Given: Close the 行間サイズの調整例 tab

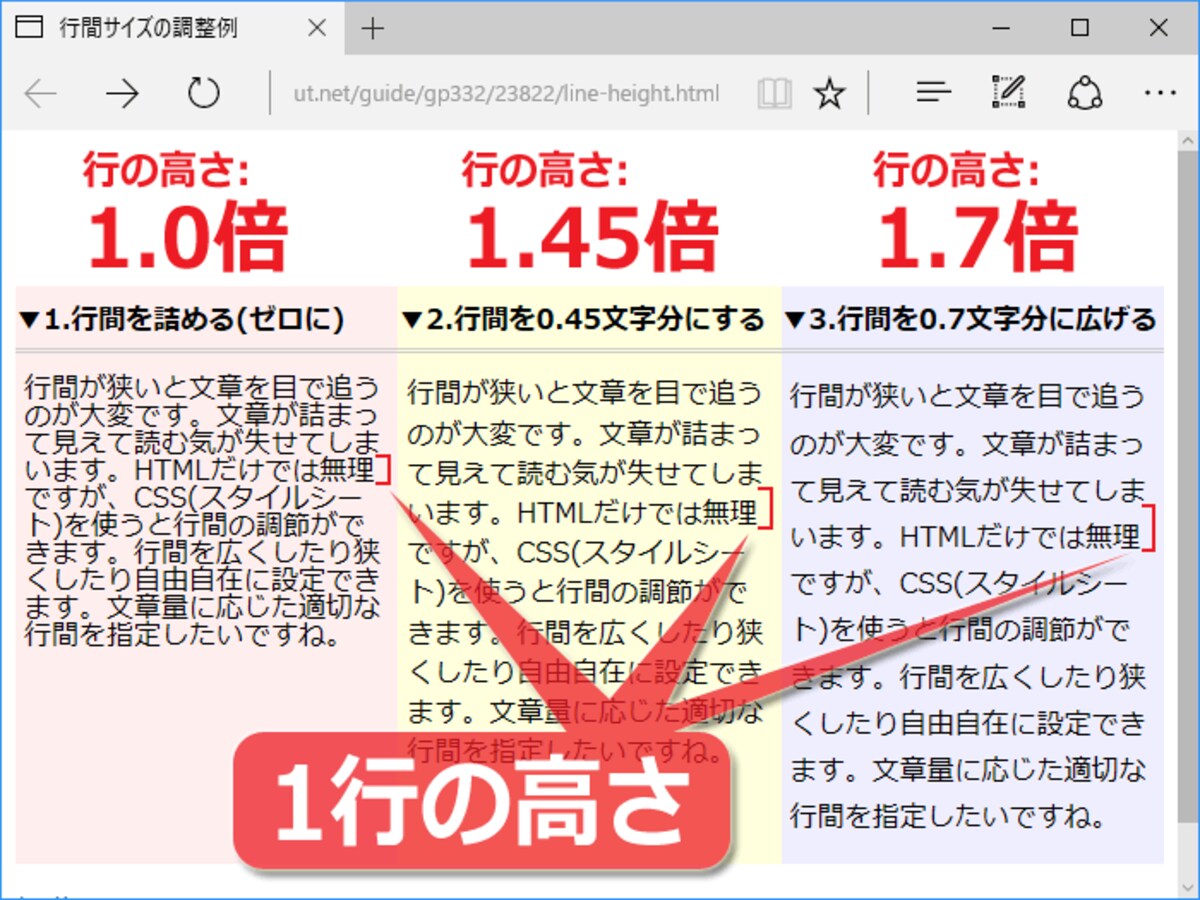Looking at the screenshot, I should 317,29.
